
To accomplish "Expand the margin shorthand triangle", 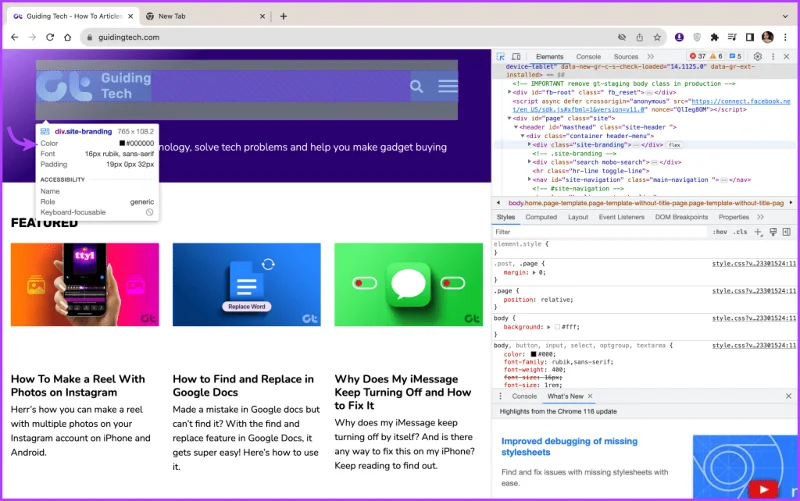I will point(534,273).
